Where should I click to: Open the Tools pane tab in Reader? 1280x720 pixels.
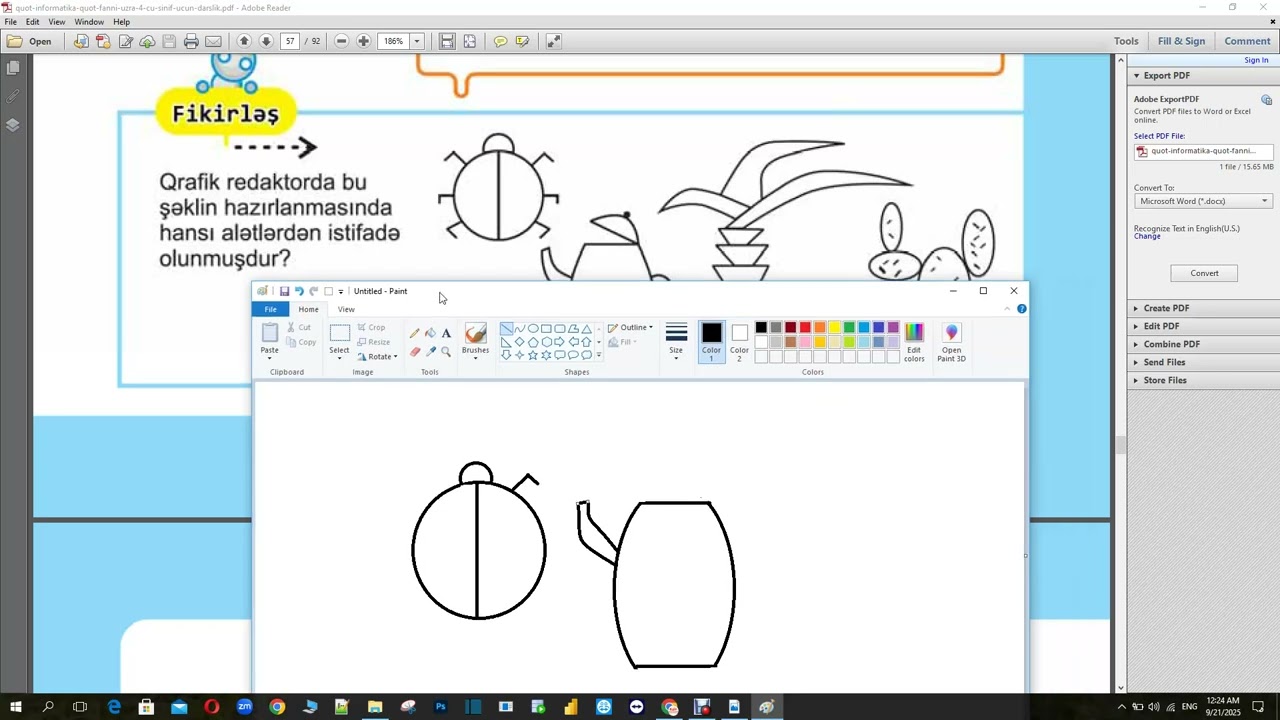(x=1126, y=41)
